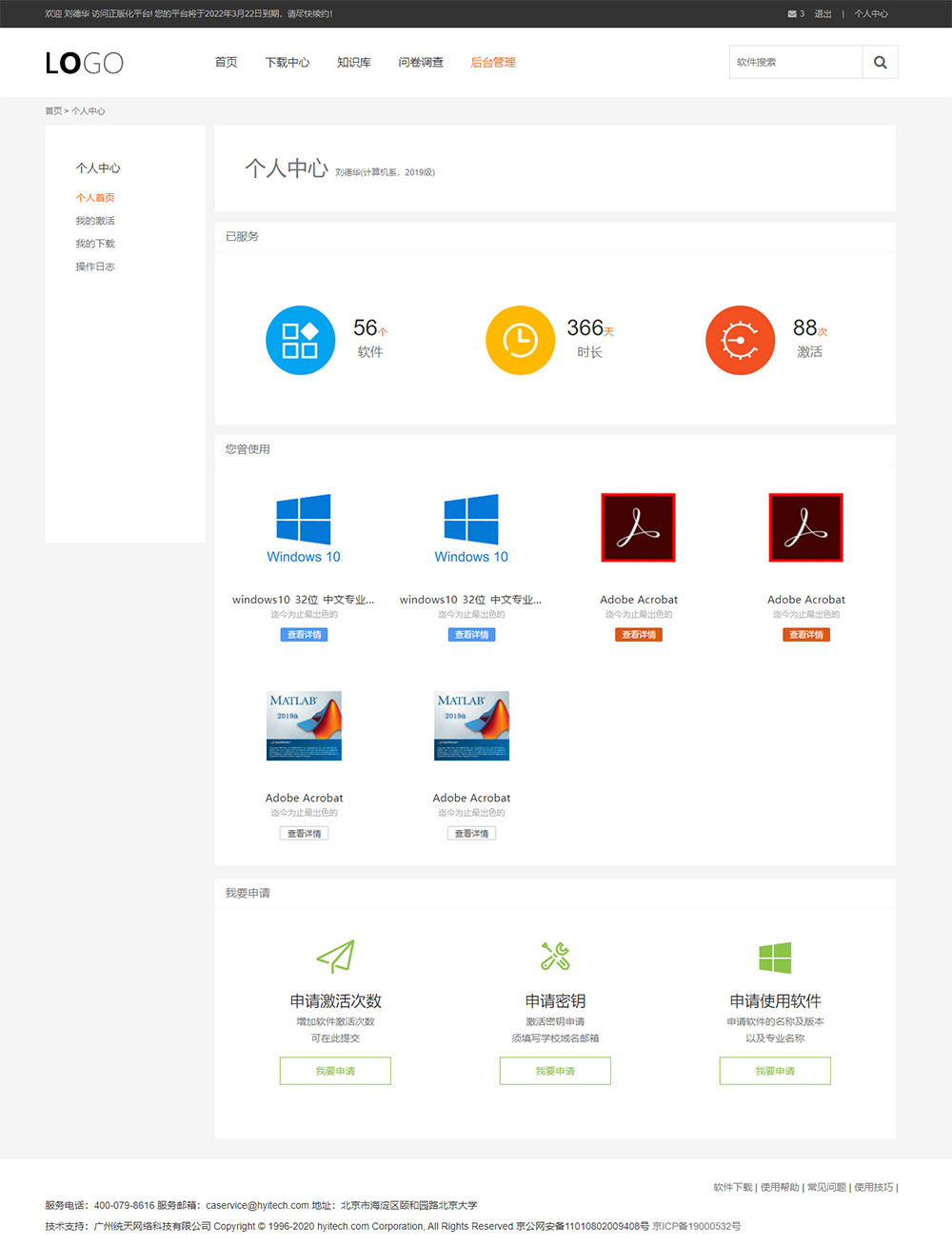Image resolution: width=952 pixels, height=1246 pixels.
Task: Click 我要申请 under 申请密钥
Action: (555, 1071)
